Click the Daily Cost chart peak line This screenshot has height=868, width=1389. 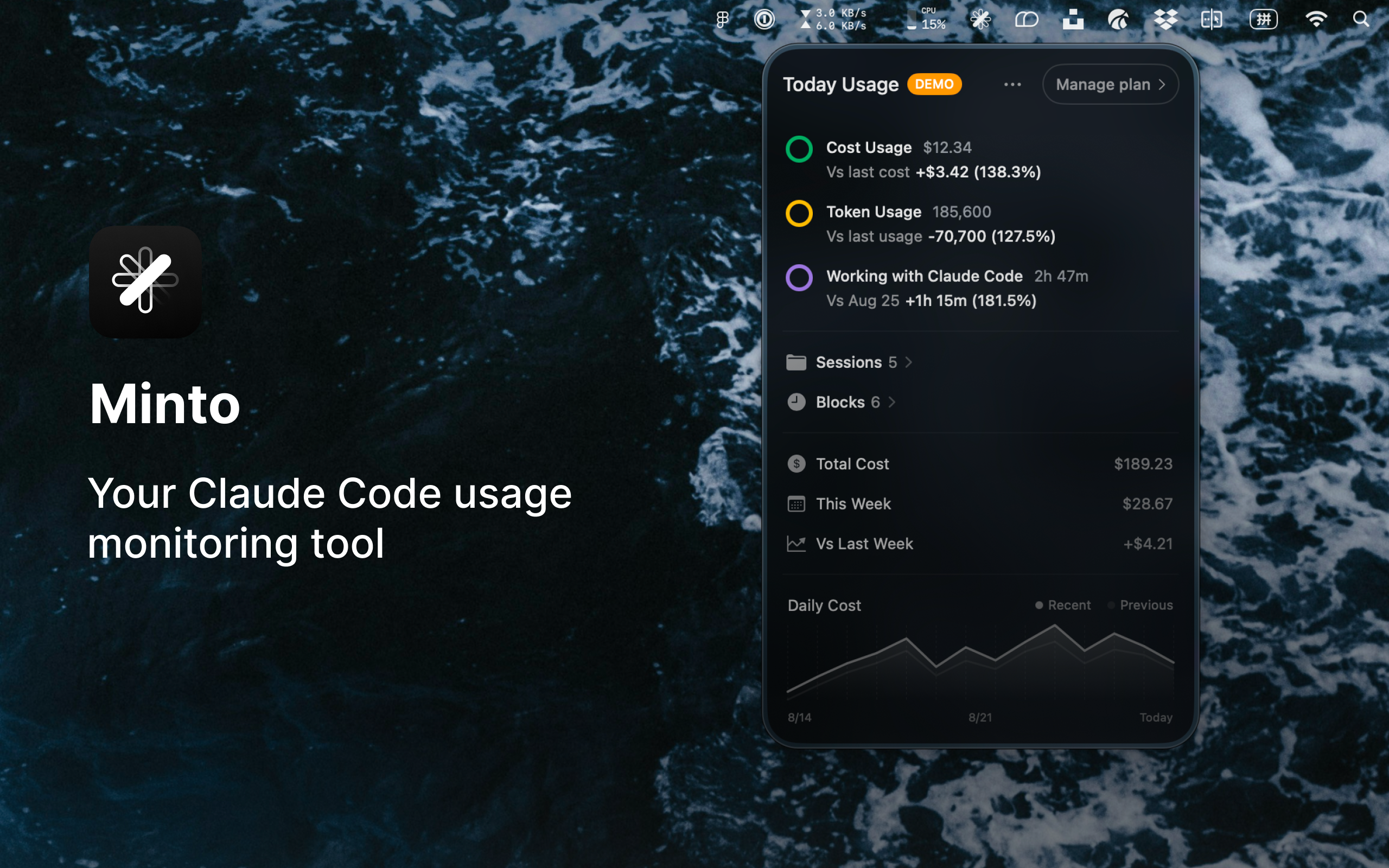pyautogui.click(x=1054, y=626)
